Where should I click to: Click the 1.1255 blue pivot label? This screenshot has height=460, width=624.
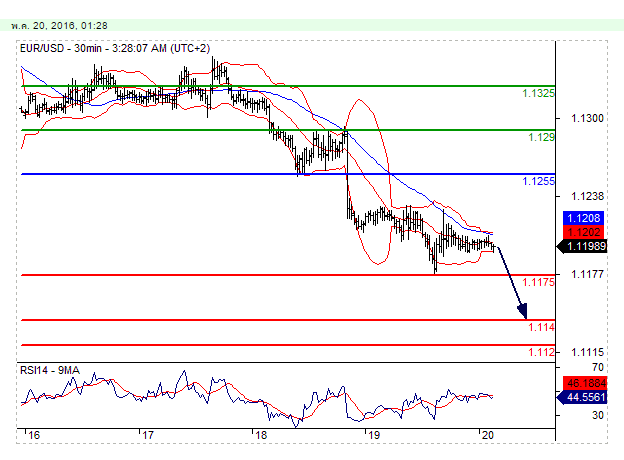[538, 181]
